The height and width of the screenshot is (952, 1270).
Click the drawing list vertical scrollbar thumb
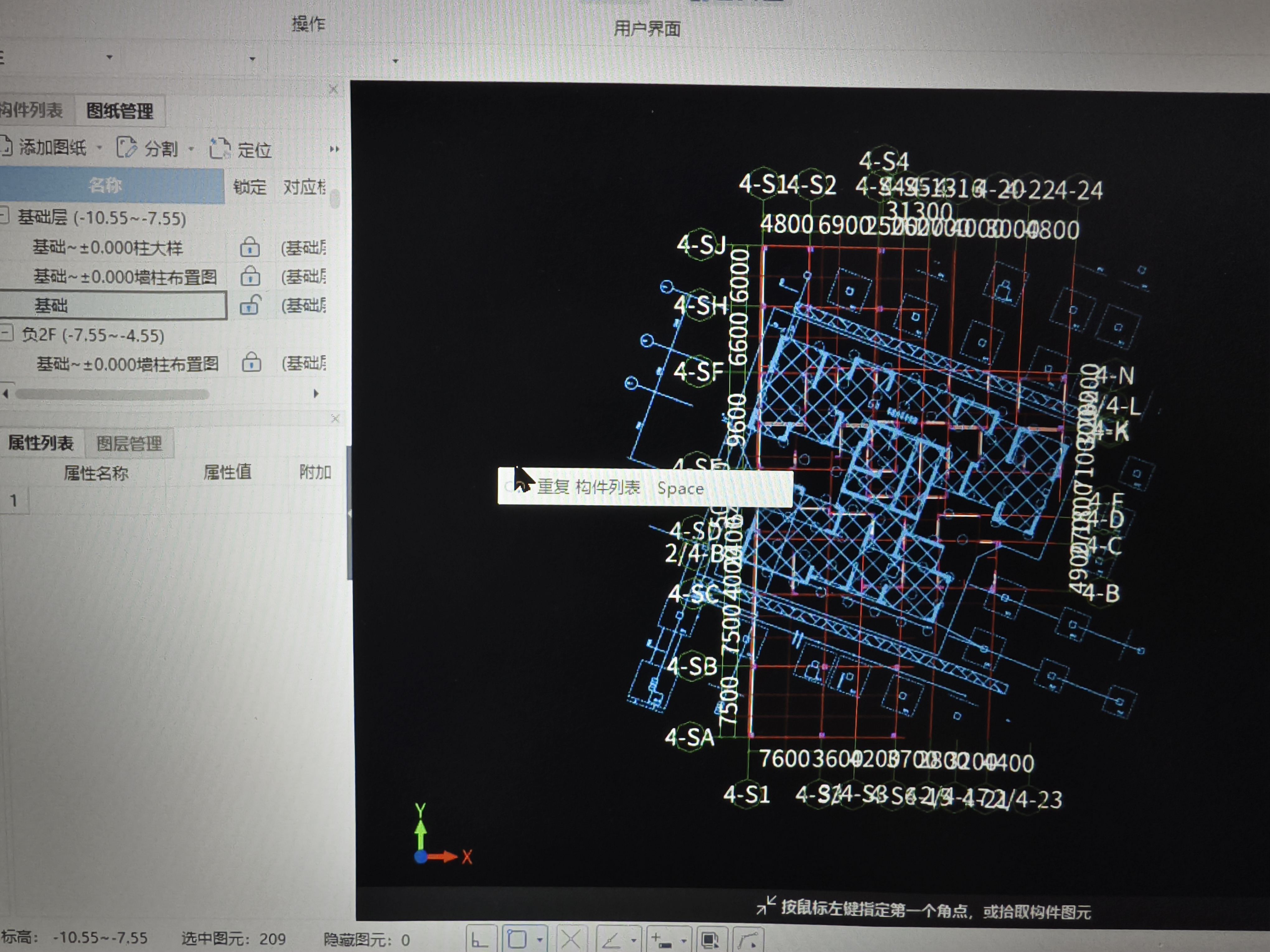point(335,198)
